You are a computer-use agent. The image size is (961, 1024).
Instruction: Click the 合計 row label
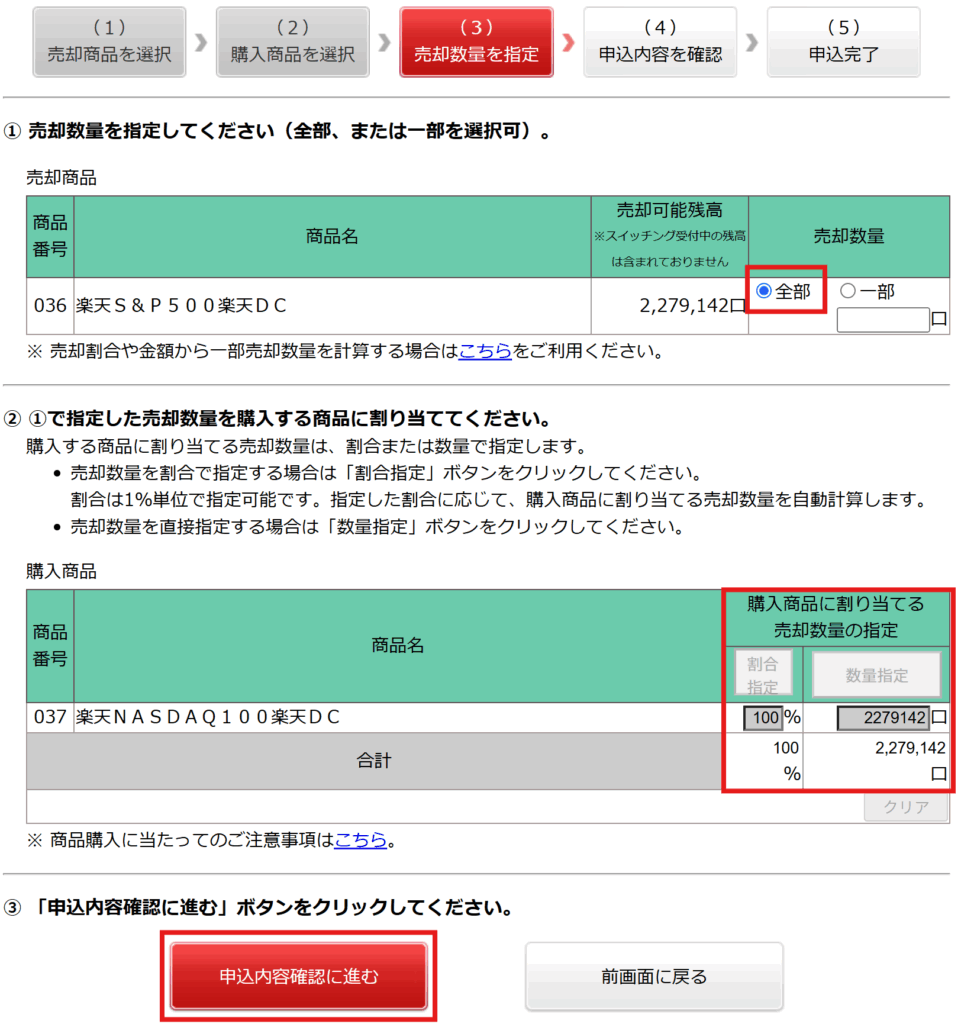click(x=374, y=760)
